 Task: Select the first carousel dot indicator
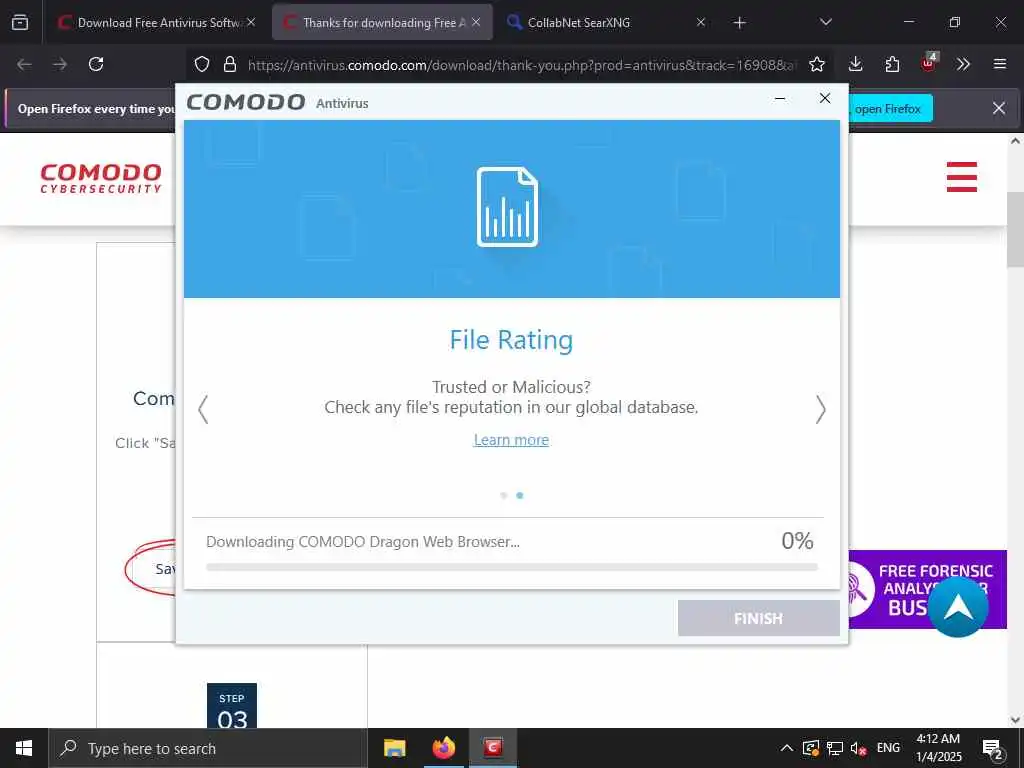[504, 496]
